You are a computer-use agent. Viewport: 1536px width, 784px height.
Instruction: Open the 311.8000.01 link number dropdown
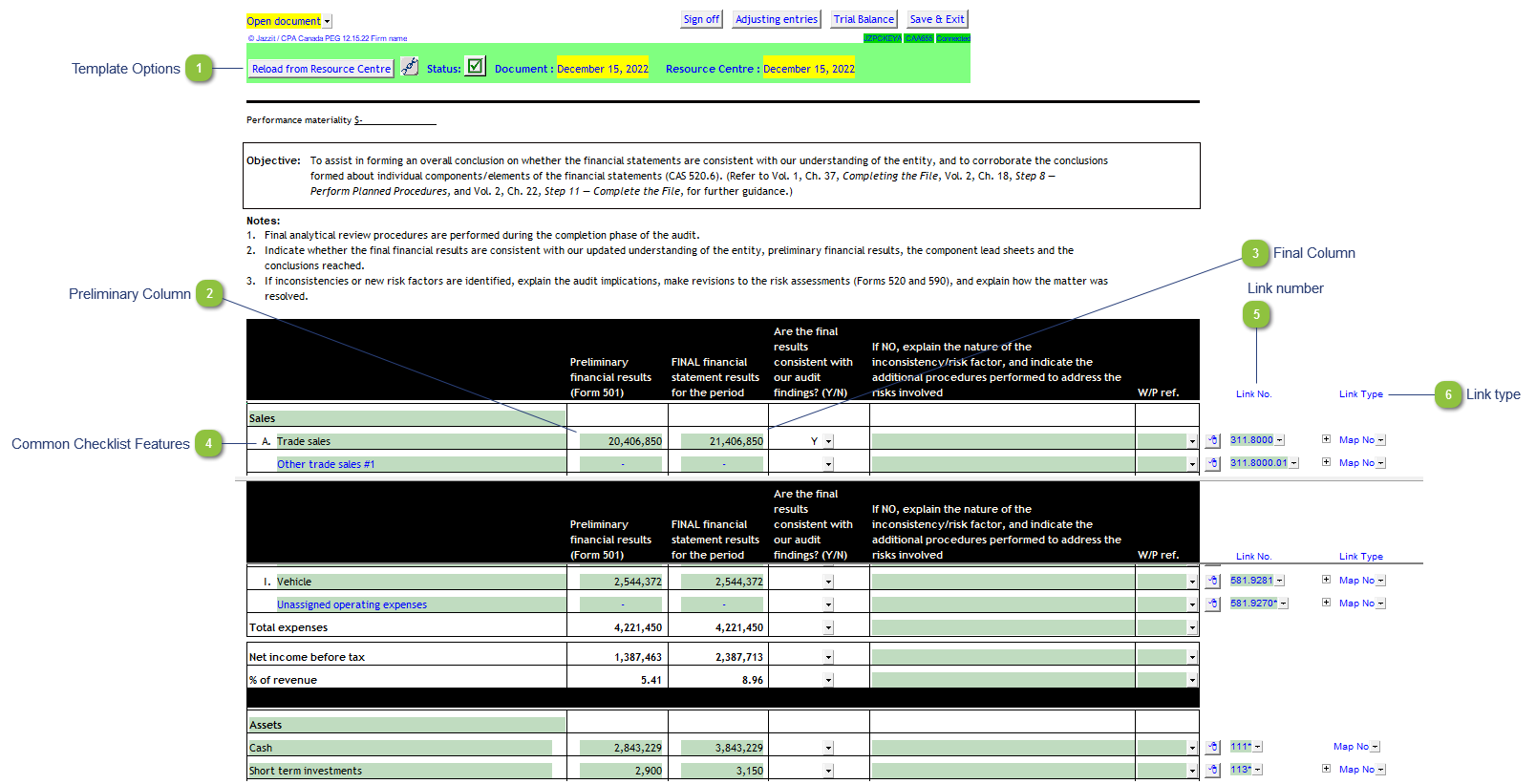[1294, 463]
